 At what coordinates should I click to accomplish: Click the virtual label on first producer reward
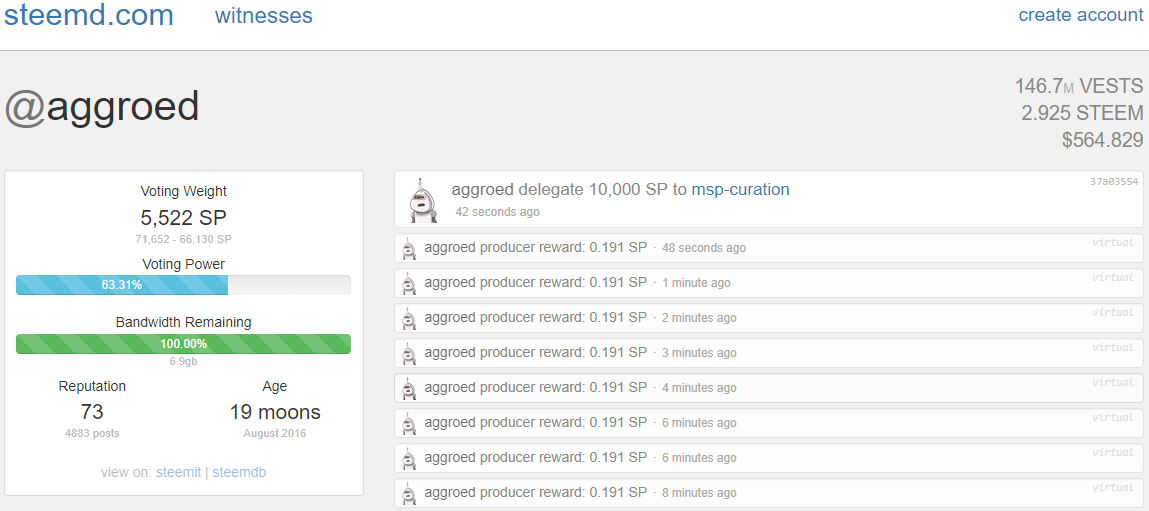1113,242
